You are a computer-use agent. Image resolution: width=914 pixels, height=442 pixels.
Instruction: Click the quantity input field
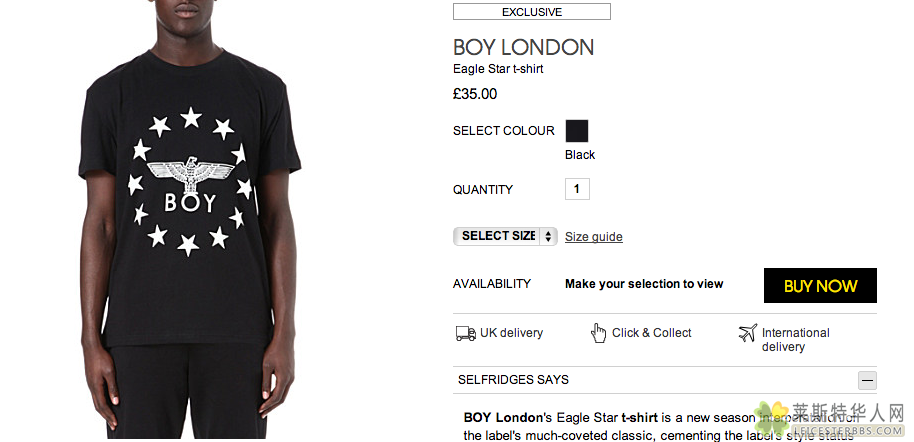[x=577, y=189]
